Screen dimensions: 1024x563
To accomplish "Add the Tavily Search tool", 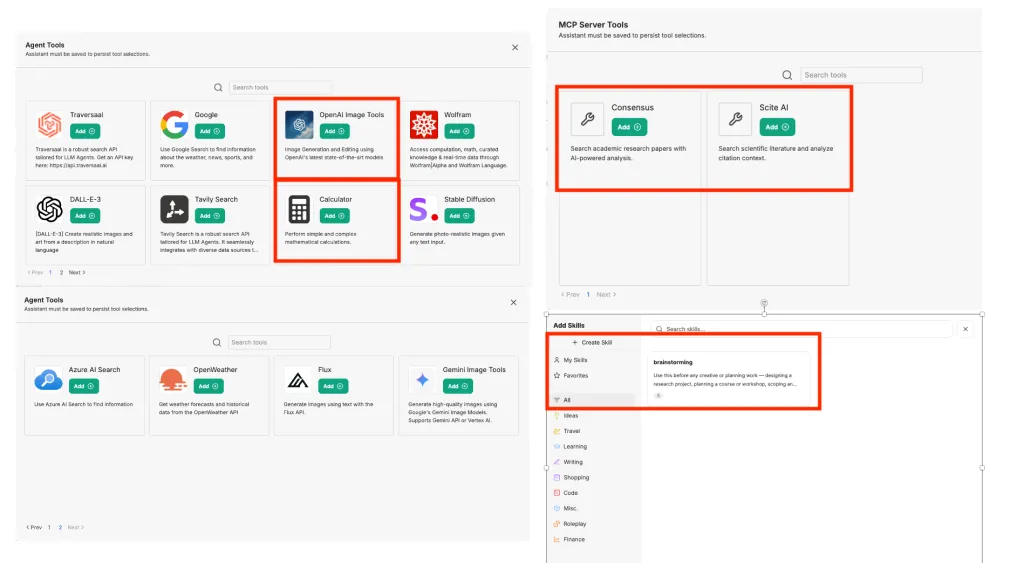I will [210, 216].
